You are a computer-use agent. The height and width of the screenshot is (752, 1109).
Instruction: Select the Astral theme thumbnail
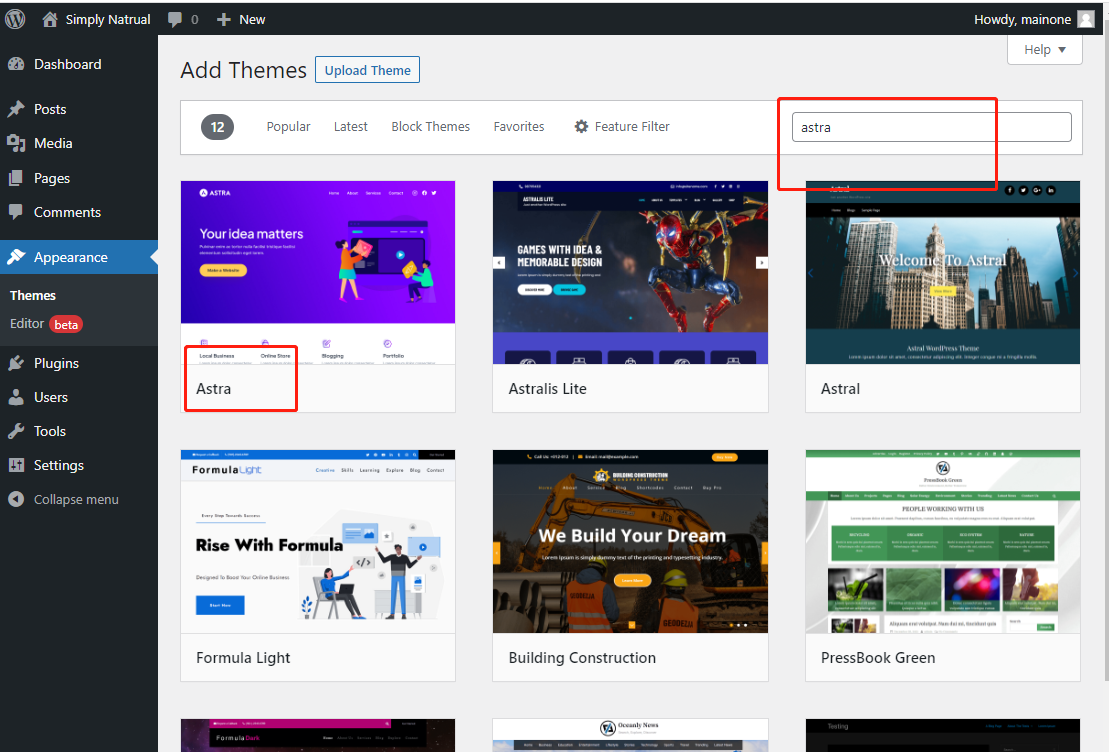point(943,273)
